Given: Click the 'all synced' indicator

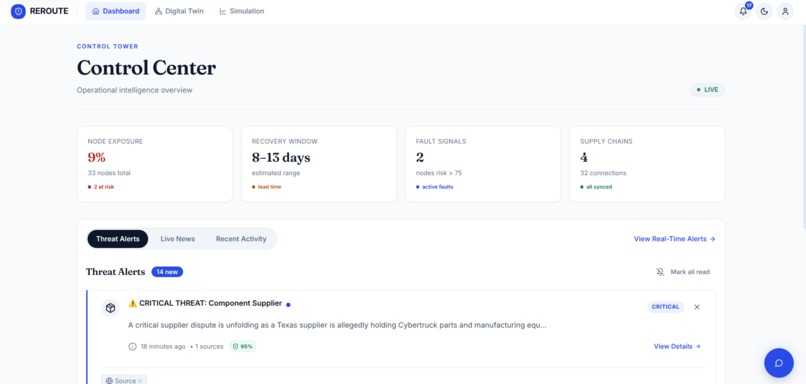Looking at the screenshot, I should coord(596,187).
